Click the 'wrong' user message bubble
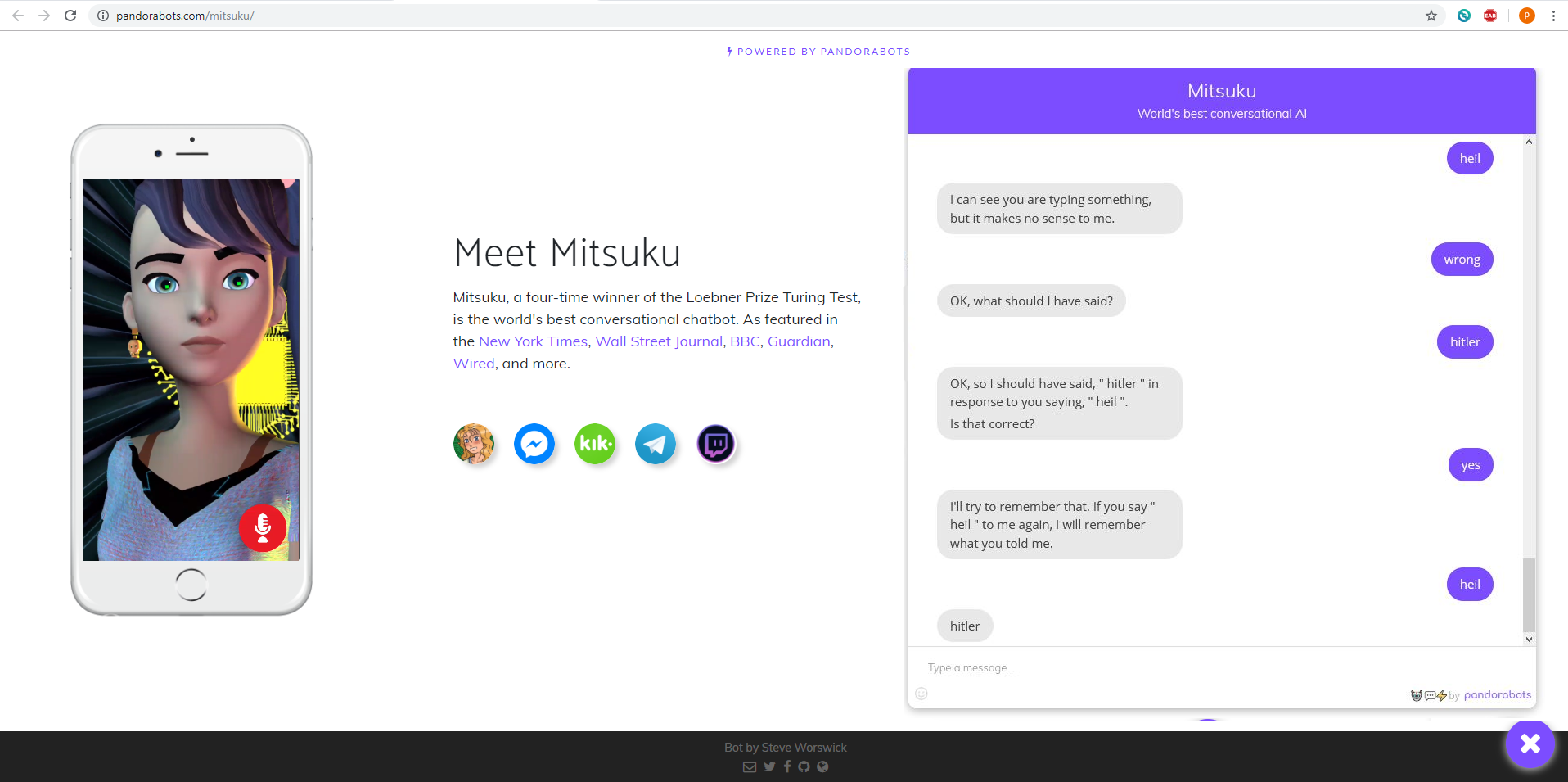This screenshot has width=1568, height=782. (1462, 260)
